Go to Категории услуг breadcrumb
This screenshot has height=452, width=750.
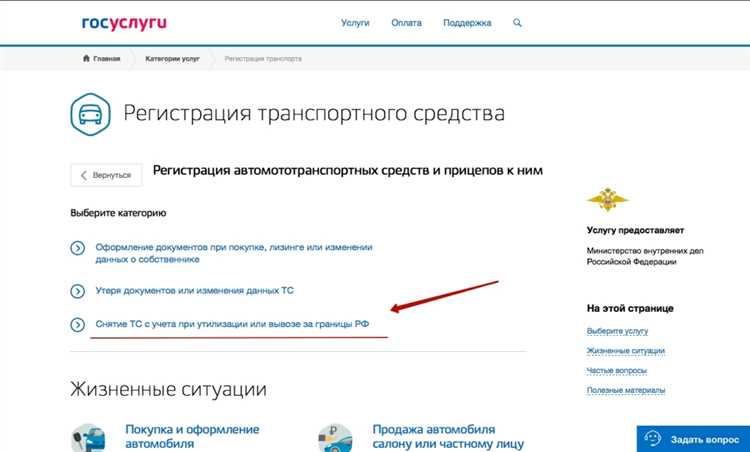click(172, 59)
